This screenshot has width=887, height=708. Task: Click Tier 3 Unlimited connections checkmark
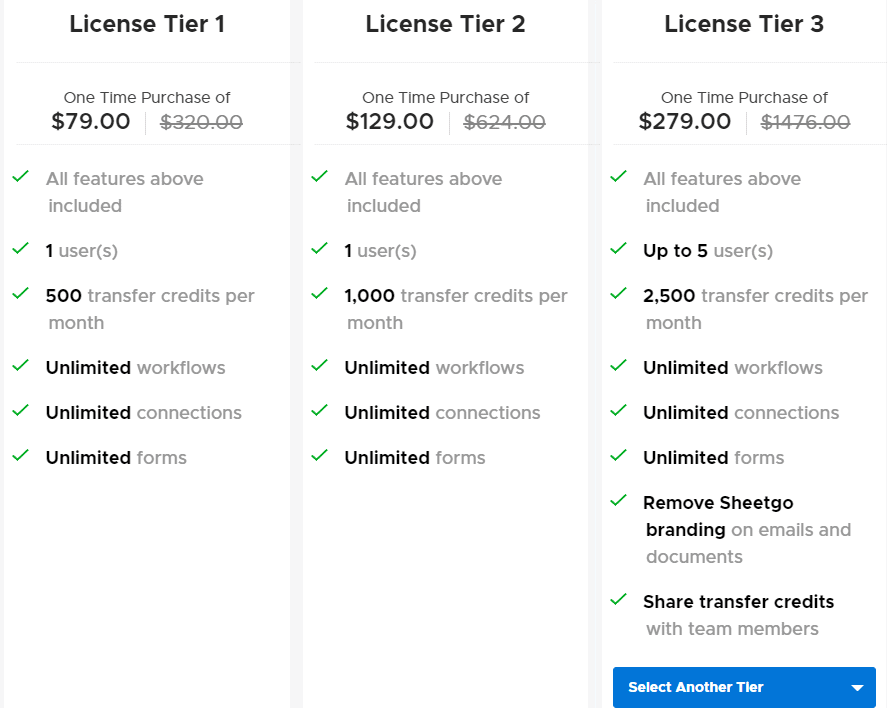pyautogui.click(x=618, y=411)
